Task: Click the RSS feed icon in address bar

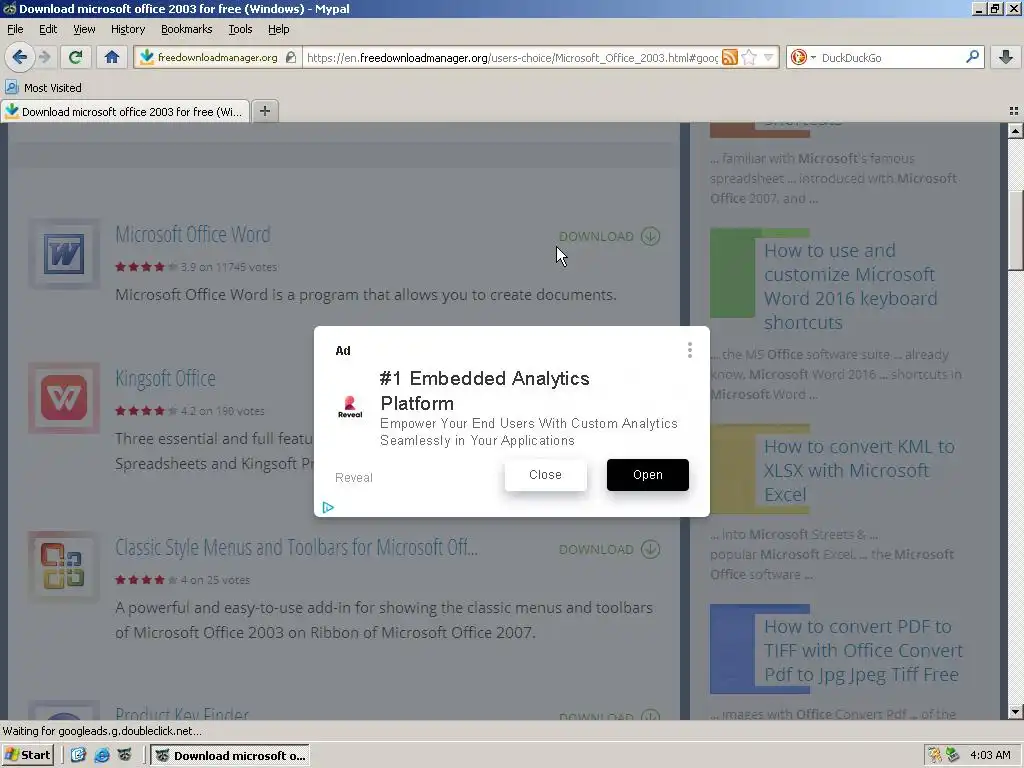Action: pyautogui.click(x=729, y=57)
